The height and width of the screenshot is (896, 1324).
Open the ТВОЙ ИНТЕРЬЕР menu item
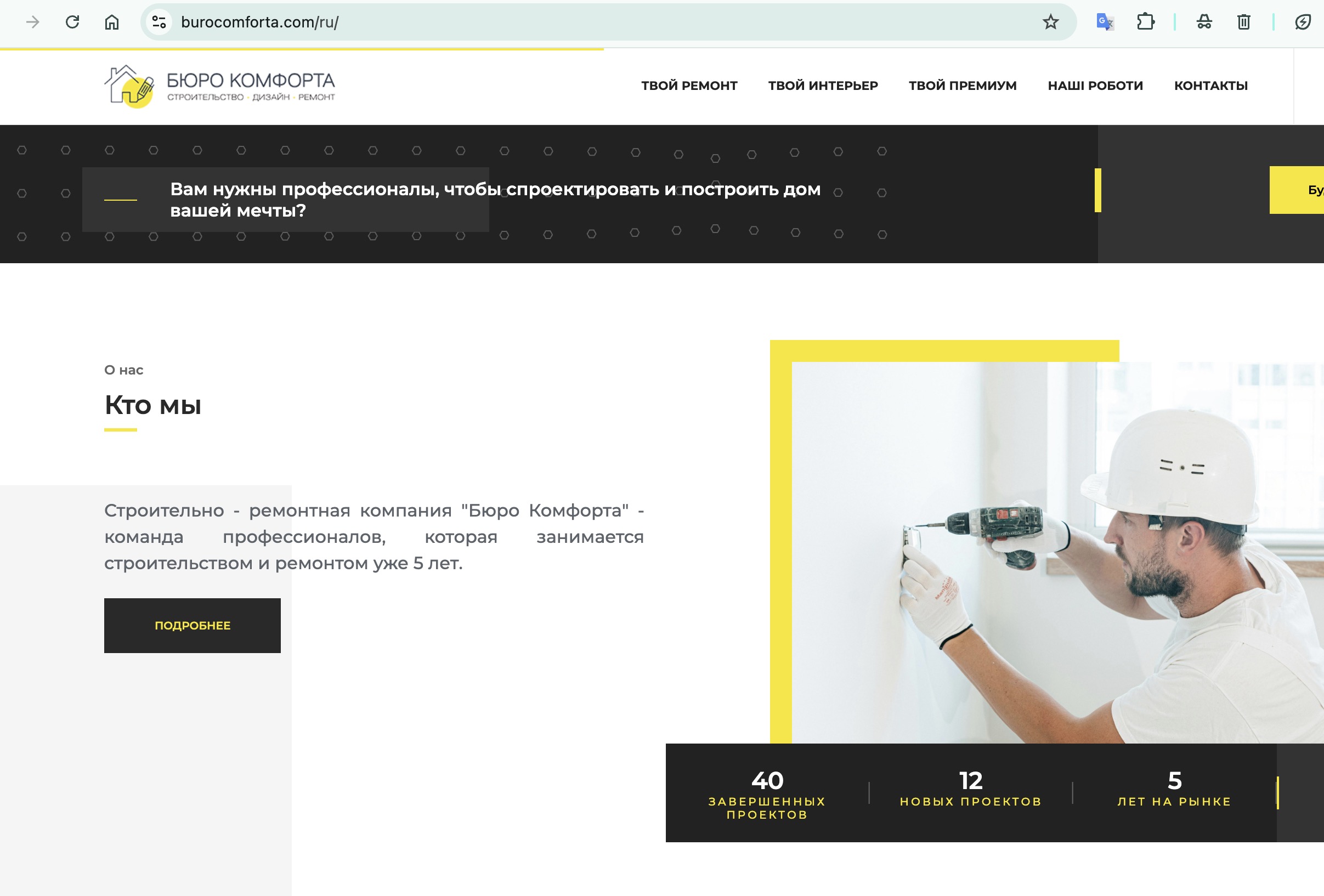(x=823, y=86)
